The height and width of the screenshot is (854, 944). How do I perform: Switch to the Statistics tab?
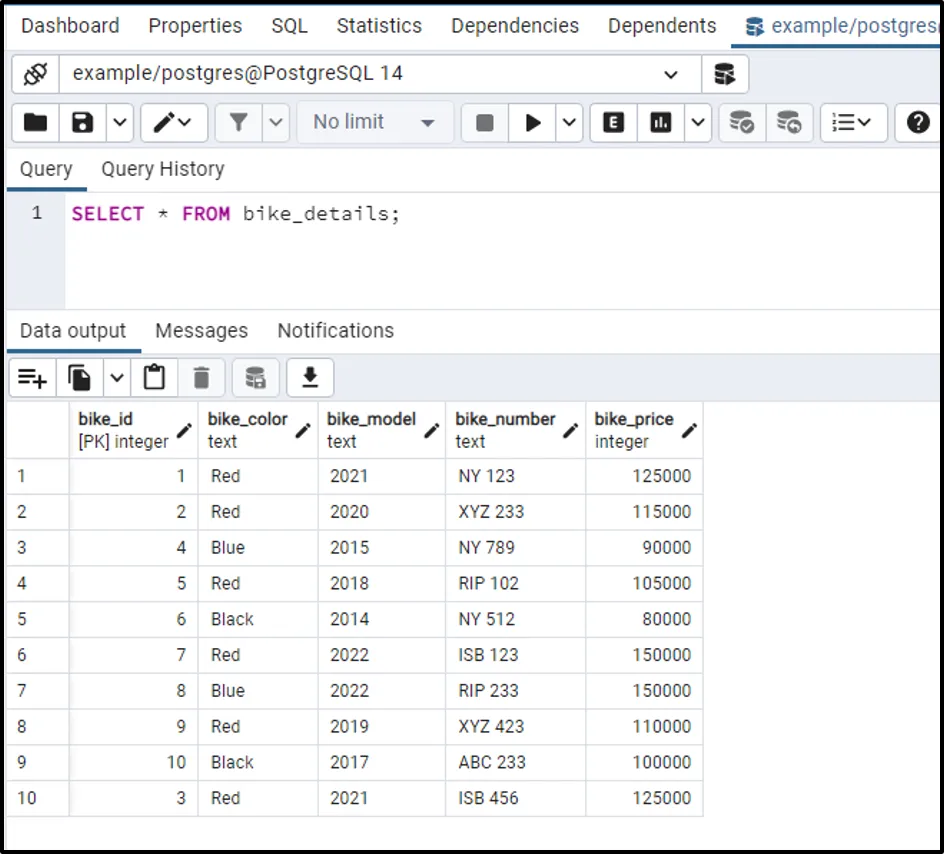(379, 26)
